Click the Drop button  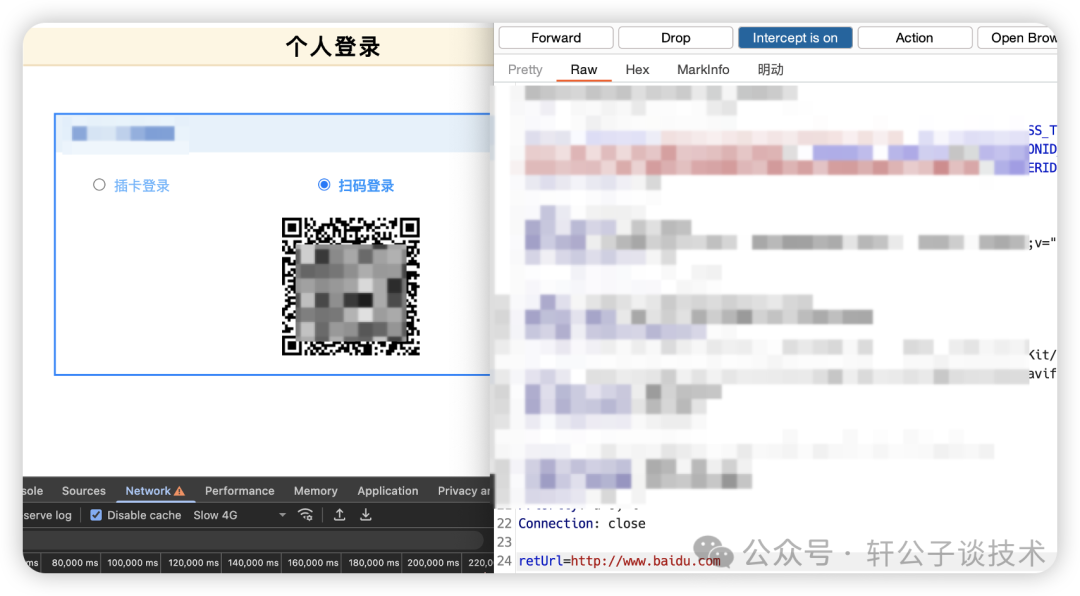[x=676, y=38]
